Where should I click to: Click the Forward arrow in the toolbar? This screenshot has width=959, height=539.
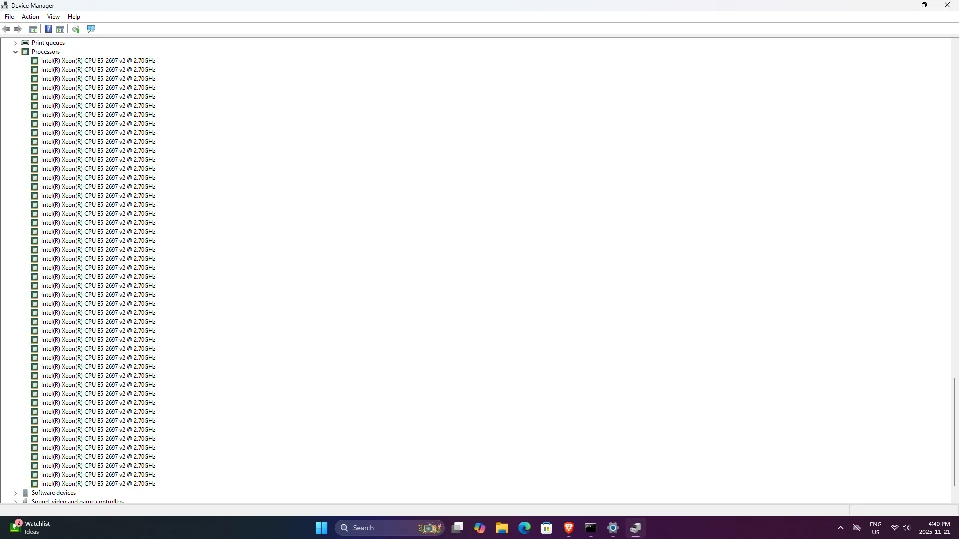coord(18,29)
